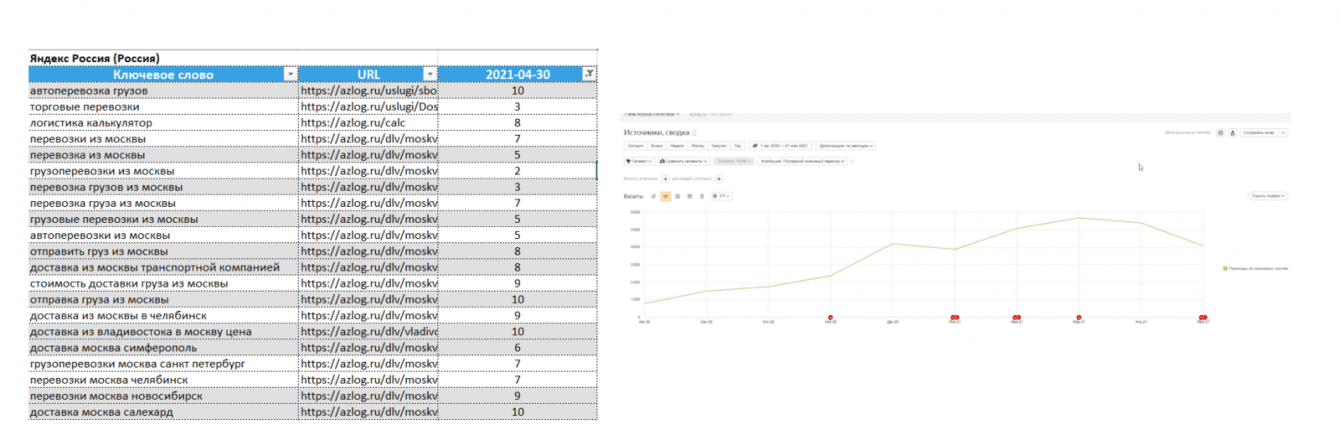The image size is (1340, 445).
Task: Open the Сравнить сегменты dropdown
Action: pos(684,161)
